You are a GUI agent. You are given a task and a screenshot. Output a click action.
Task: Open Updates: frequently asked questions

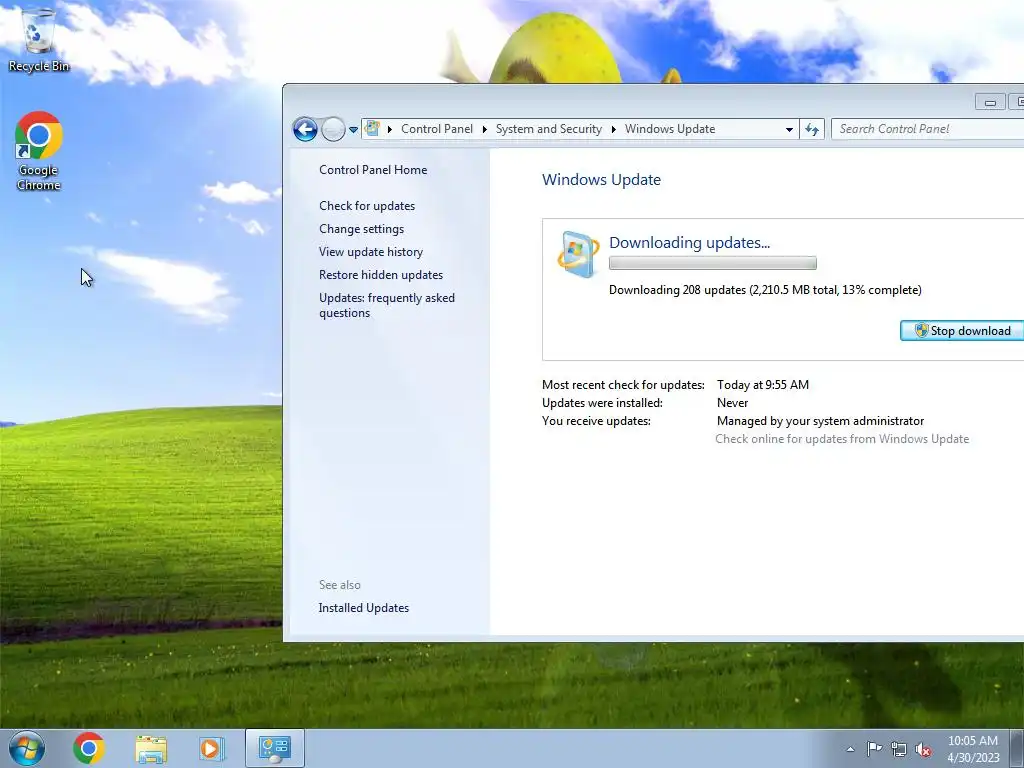pos(387,305)
